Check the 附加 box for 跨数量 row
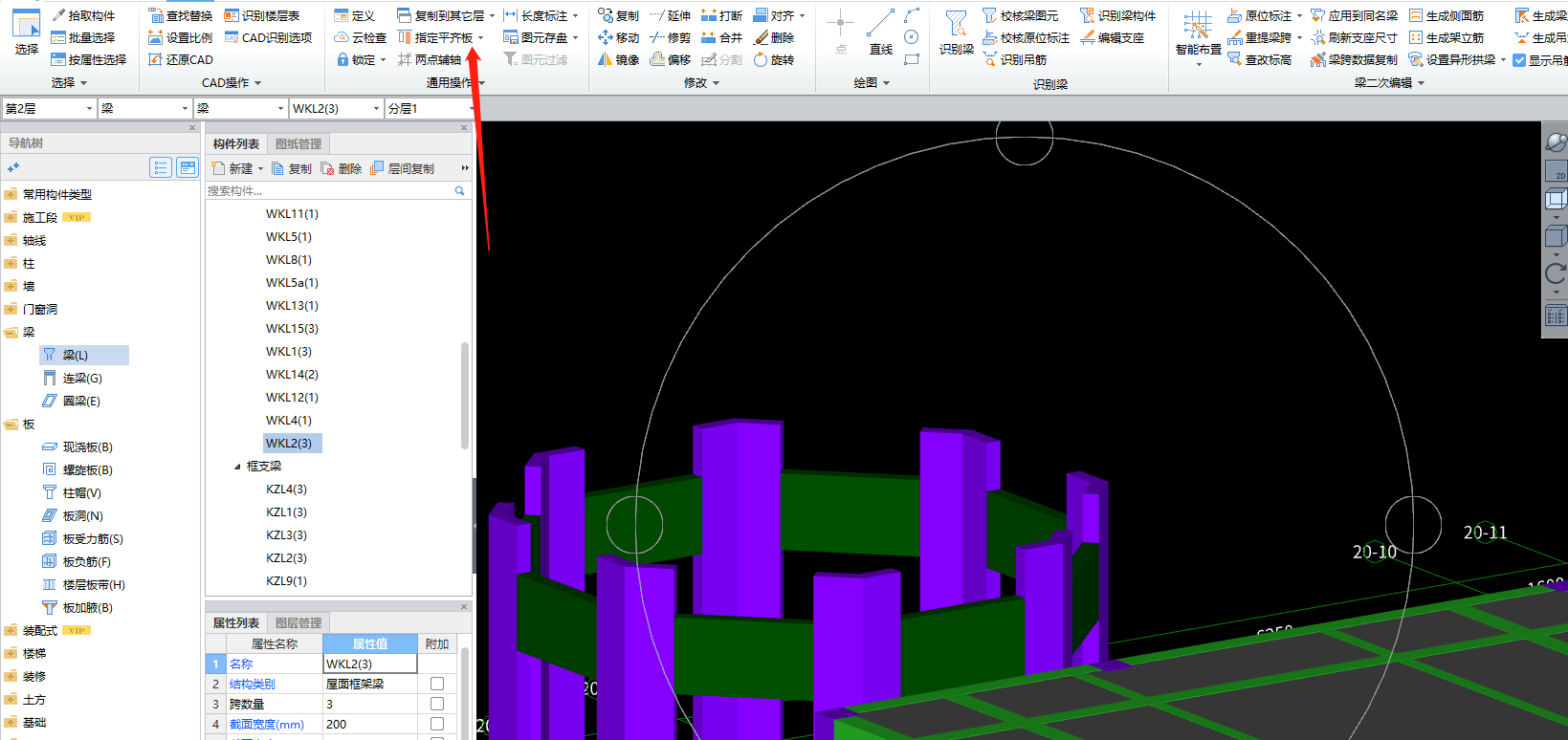Viewport: 1568px width, 740px height. click(437, 704)
